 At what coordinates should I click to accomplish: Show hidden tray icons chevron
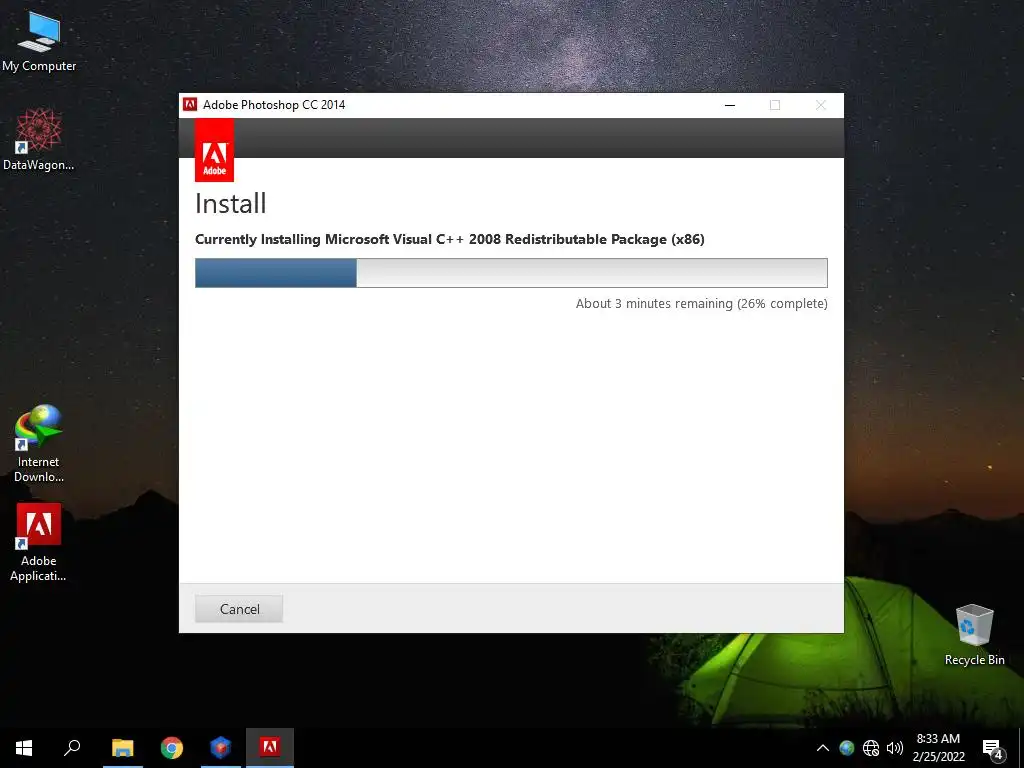[823, 748]
